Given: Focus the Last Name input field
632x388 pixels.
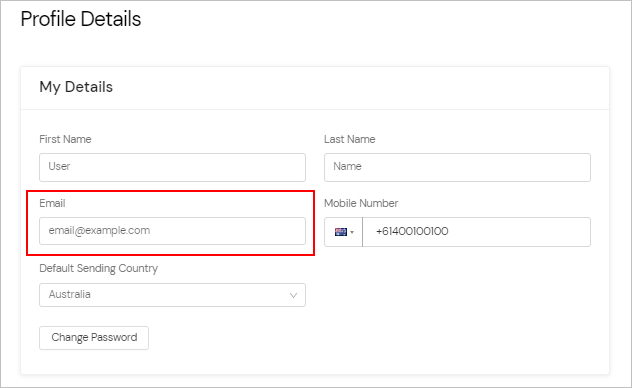Looking at the screenshot, I should (x=457, y=167).
